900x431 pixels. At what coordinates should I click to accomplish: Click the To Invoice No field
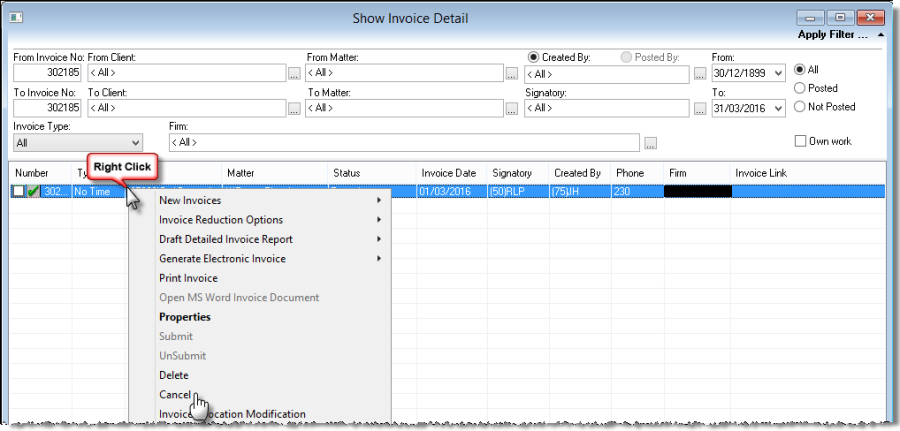tap(47, 108)
